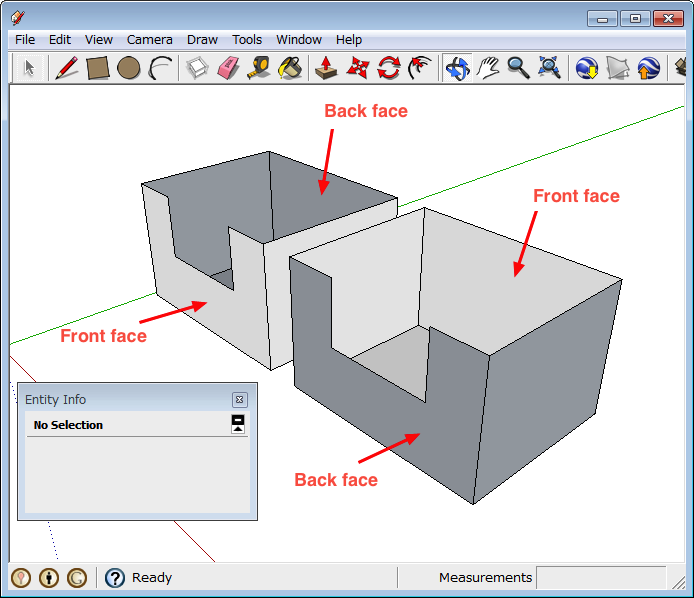Pick the Line pencil tool

[x=67, y=68]
